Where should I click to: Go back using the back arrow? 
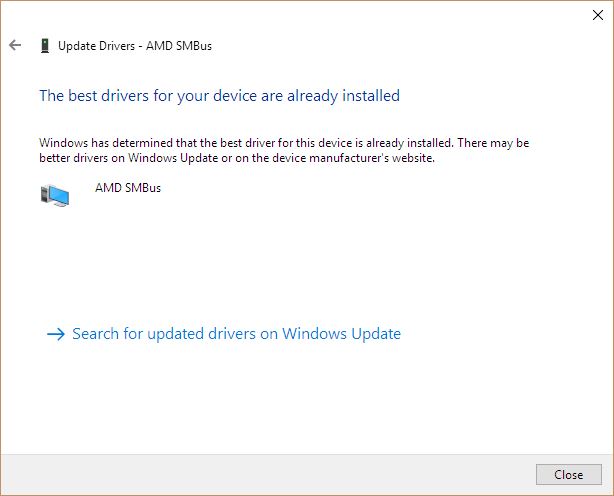[15, 45]
